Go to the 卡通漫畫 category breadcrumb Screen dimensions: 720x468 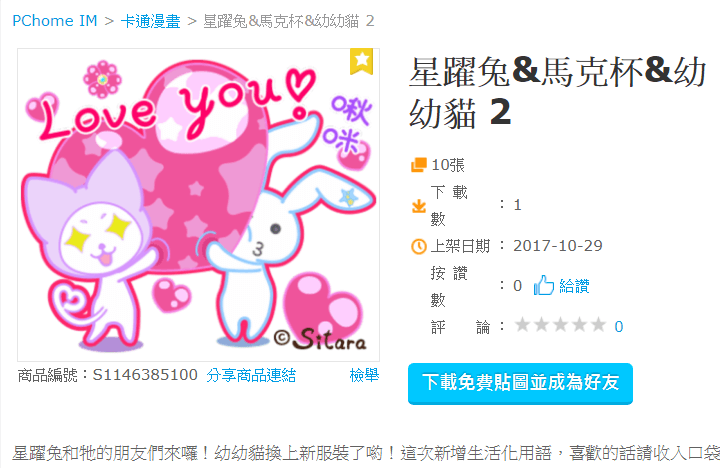151,21
